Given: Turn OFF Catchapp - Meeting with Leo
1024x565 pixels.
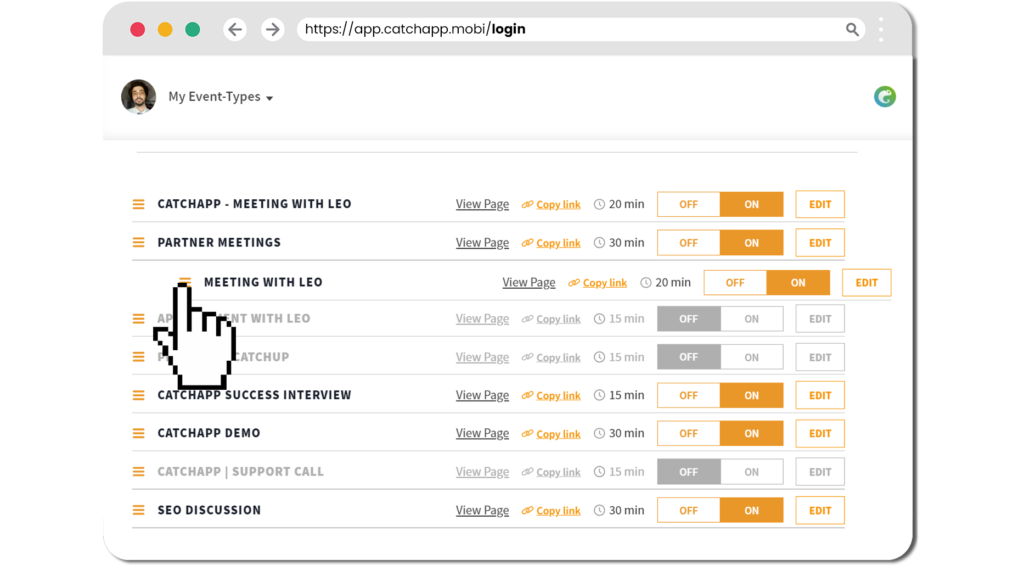Looking at the screenshot, I should point(688,204).
